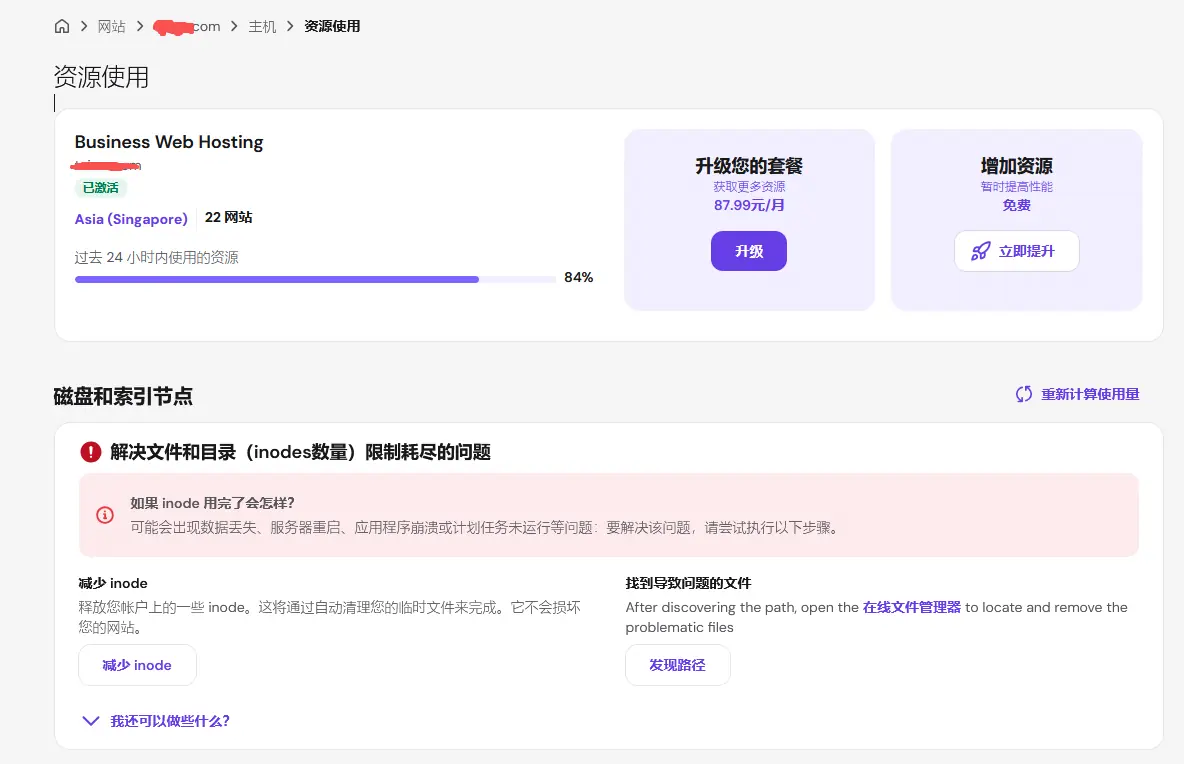Screen dimensions: 1184x764
Task: Click the info circle icon in pink alert
Action: click(105, 515)
